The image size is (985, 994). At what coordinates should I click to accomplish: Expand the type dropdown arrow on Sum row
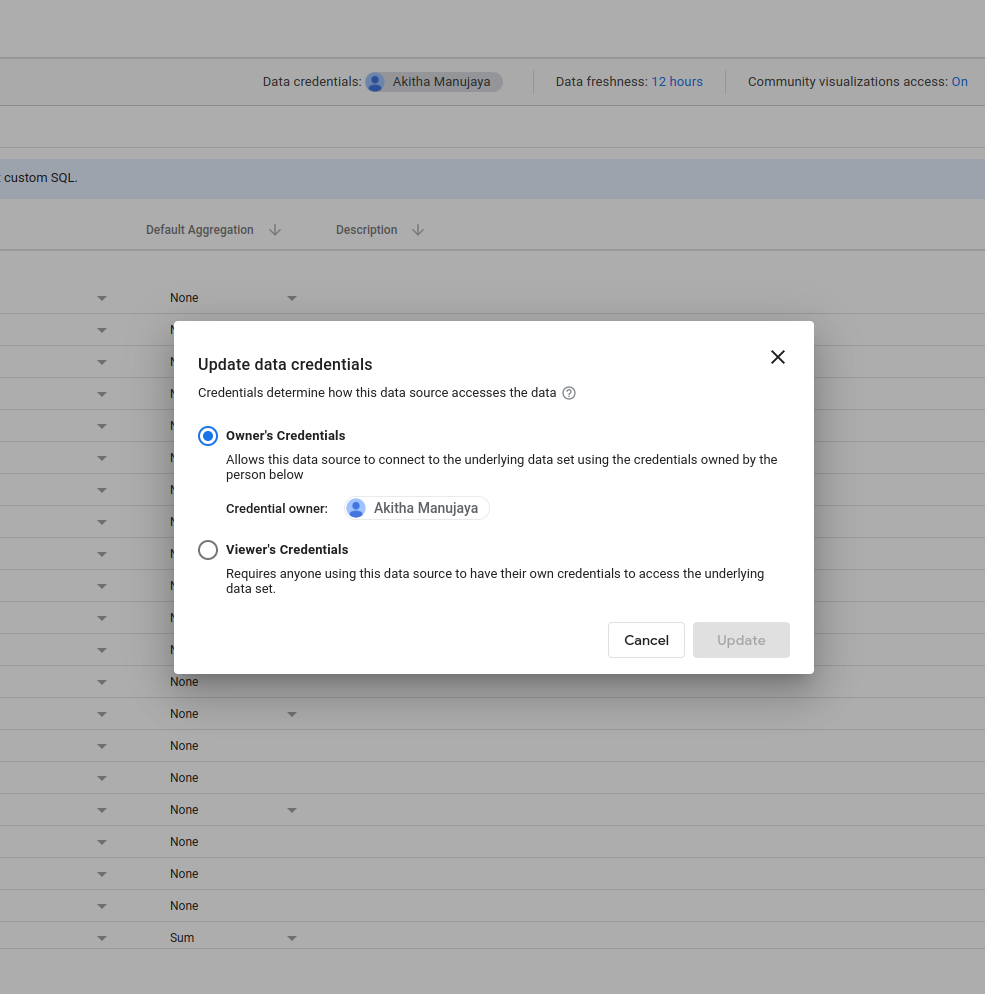101,938
